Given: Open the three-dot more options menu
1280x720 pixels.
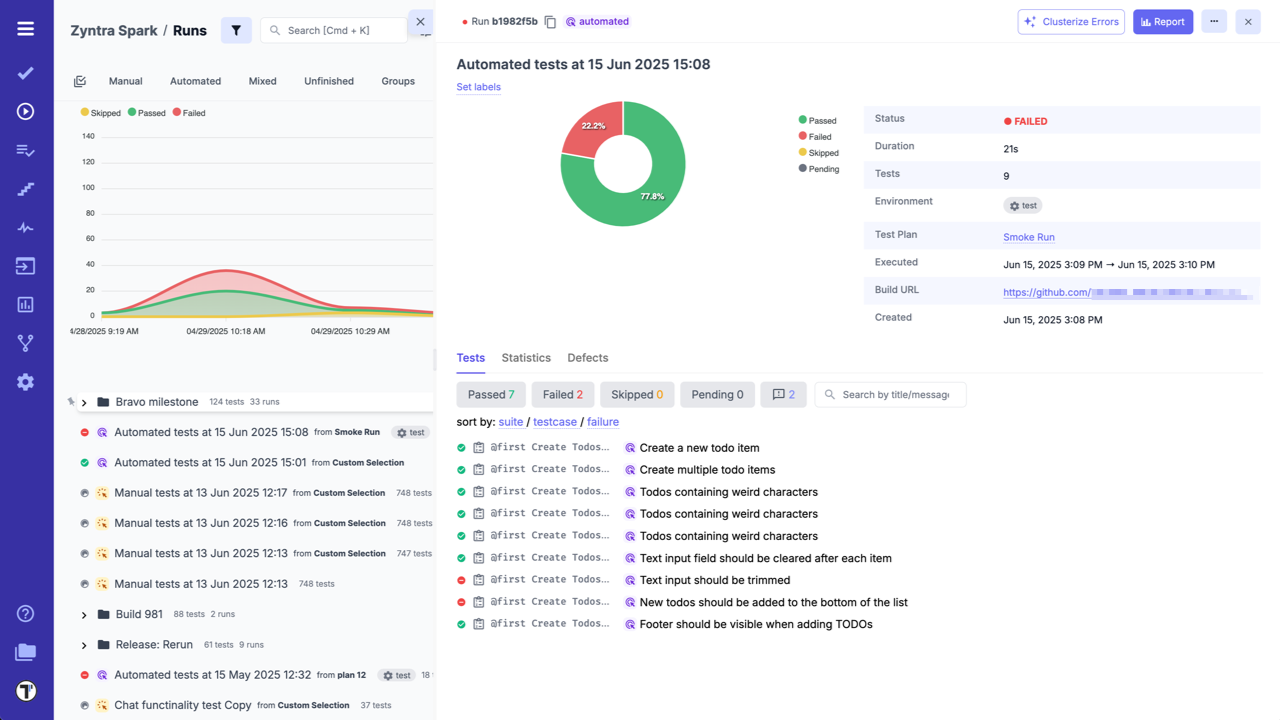Looking at the screenshot, I should pos(1213,21).
